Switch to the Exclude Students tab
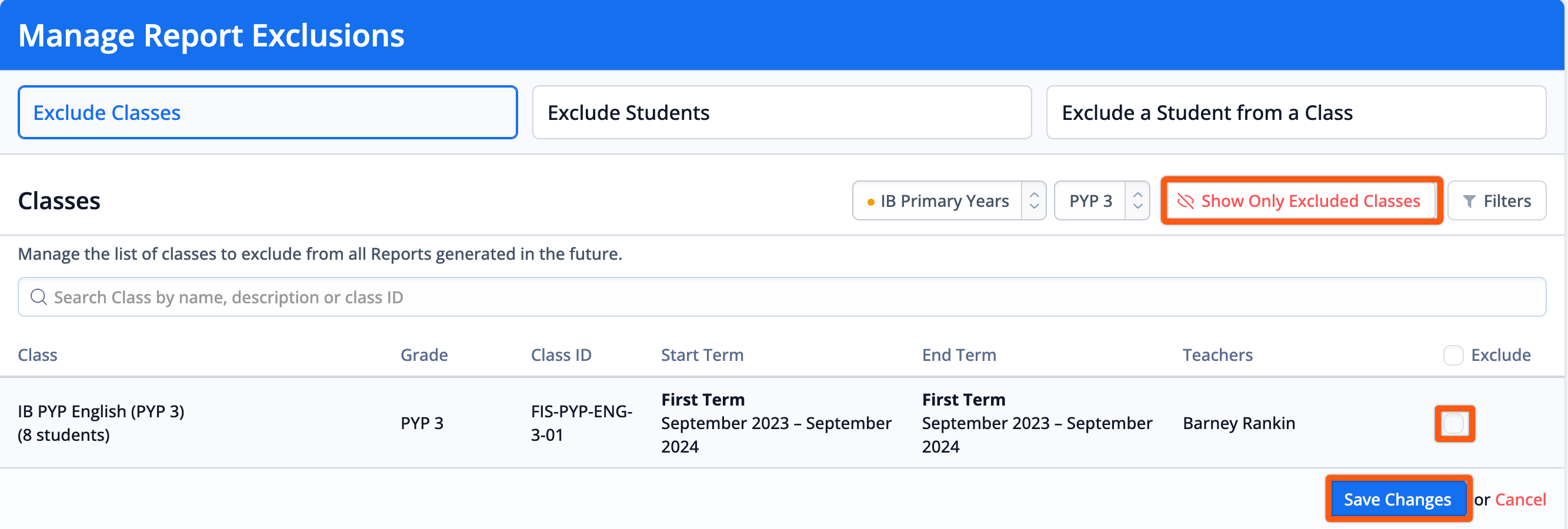Screen dimensions: 1568x529 [782, 112]
